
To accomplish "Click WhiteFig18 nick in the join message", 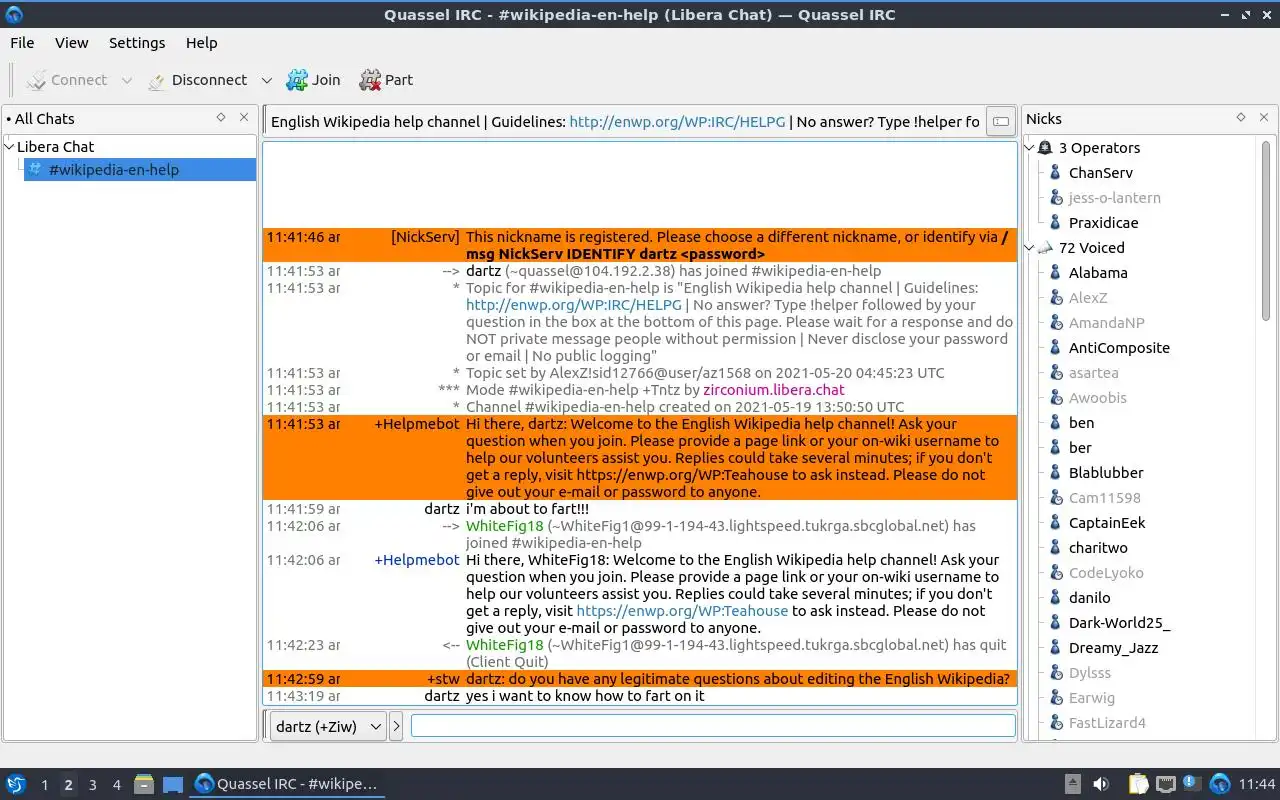I will click(x=504, y=526).
